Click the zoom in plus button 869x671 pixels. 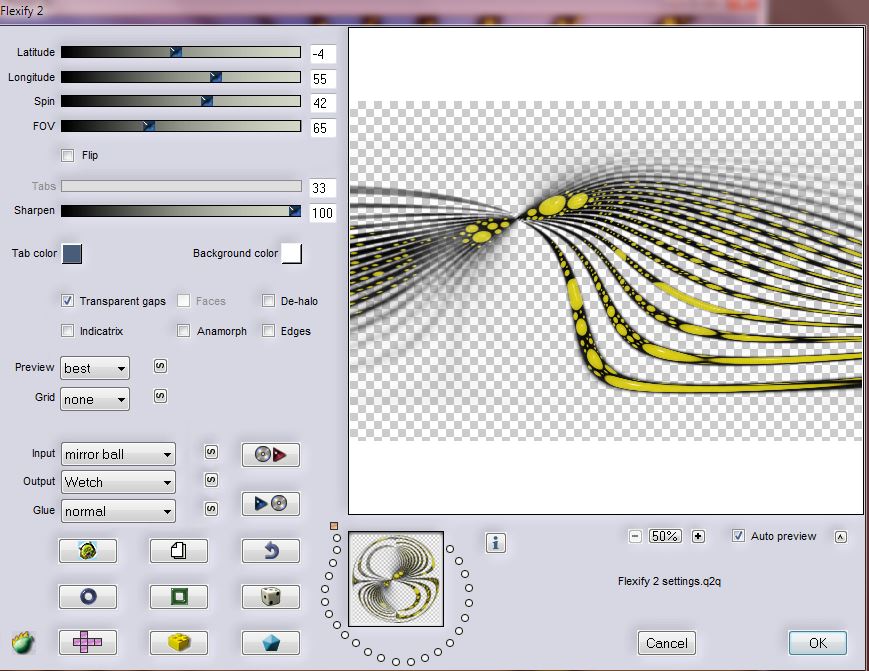698,536
